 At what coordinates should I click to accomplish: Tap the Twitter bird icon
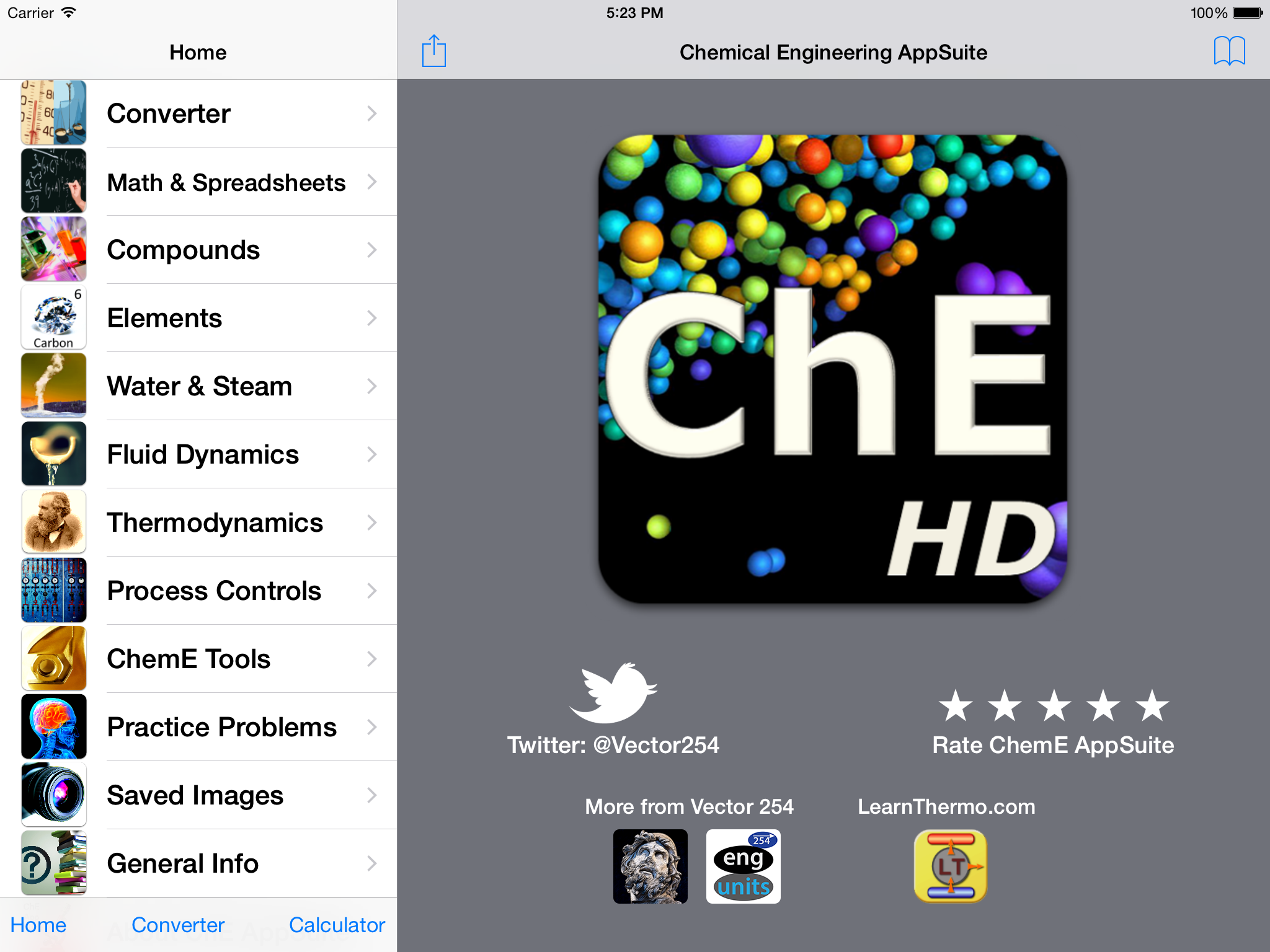tap(613, 692)
